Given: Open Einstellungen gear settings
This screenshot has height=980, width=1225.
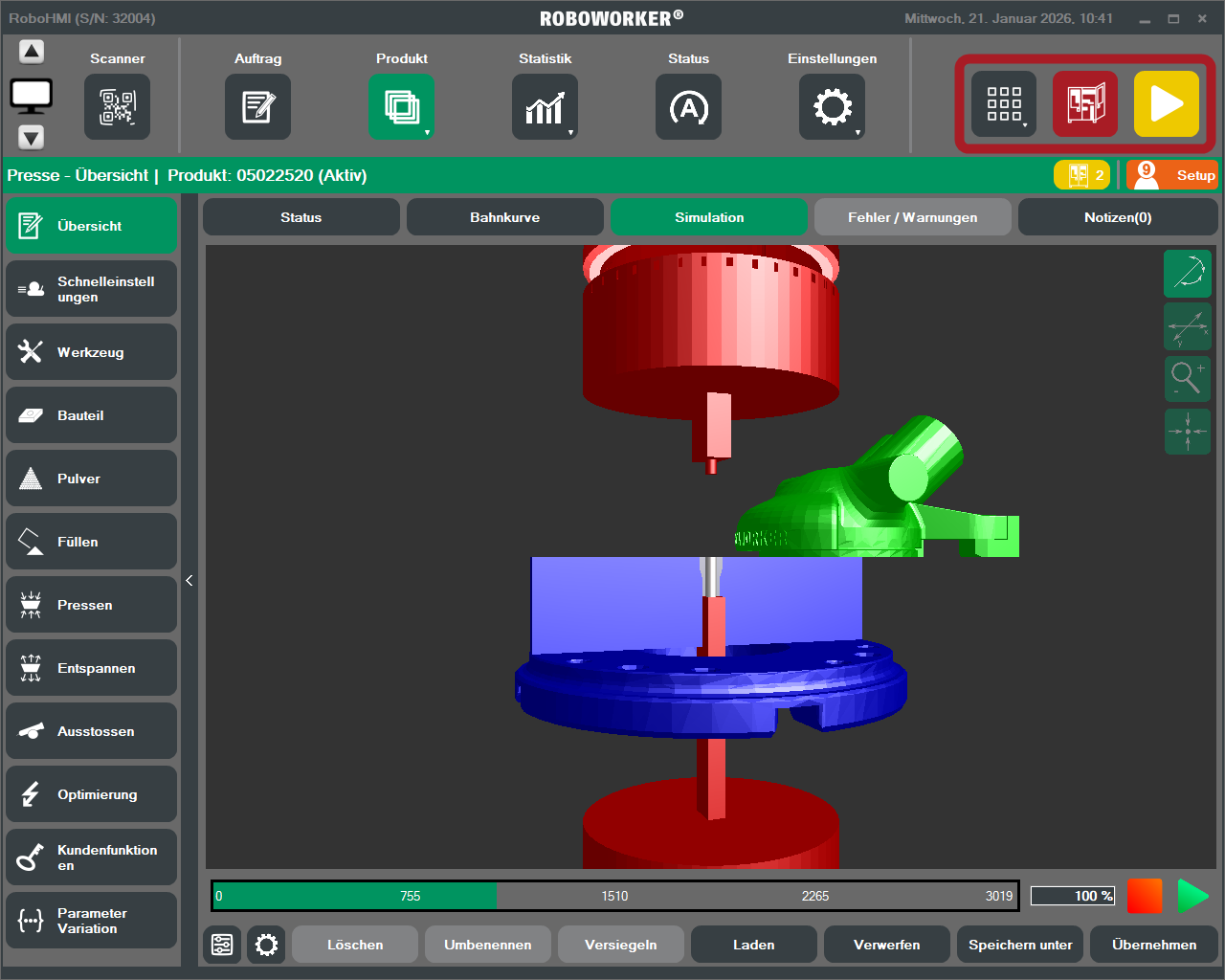Looking at the screenshot, I should 833,106.
